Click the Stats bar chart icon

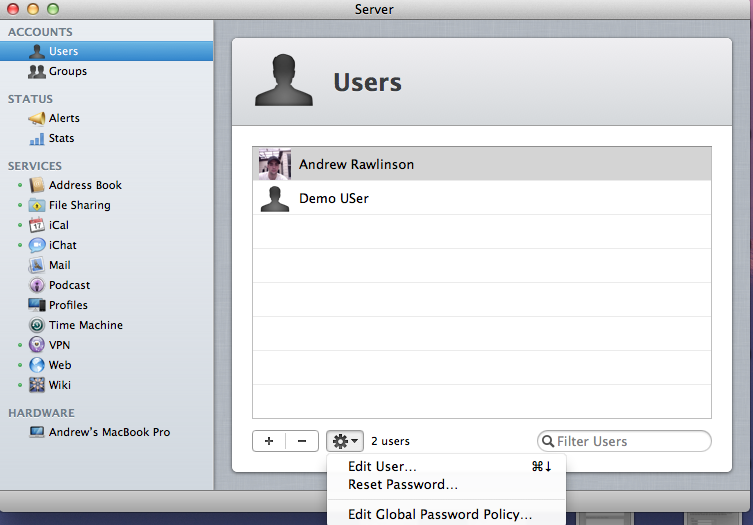(x=36, y=139)
